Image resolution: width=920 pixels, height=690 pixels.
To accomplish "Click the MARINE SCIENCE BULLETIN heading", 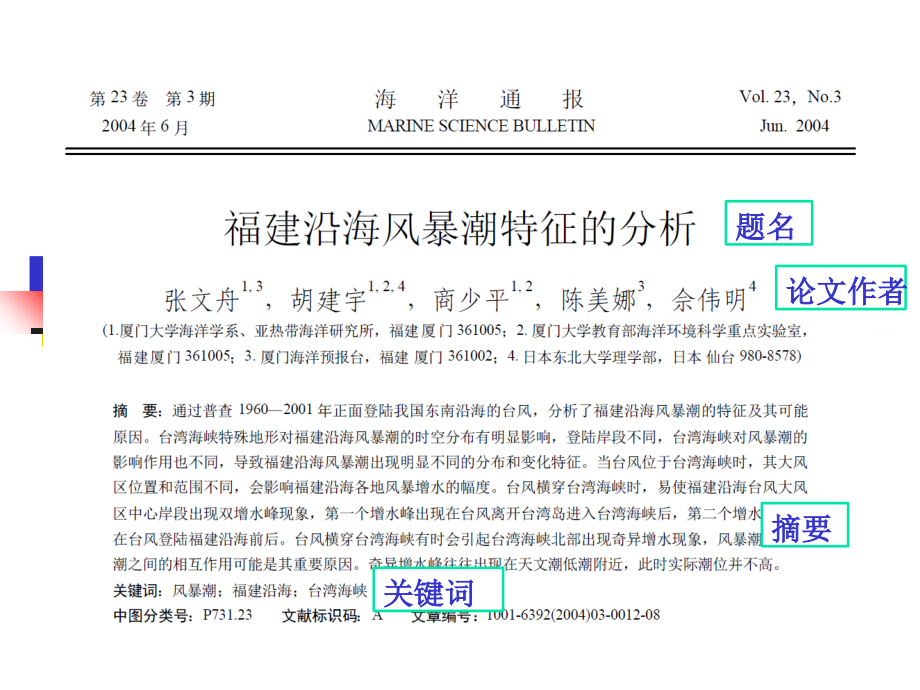I will pos(481,126).
